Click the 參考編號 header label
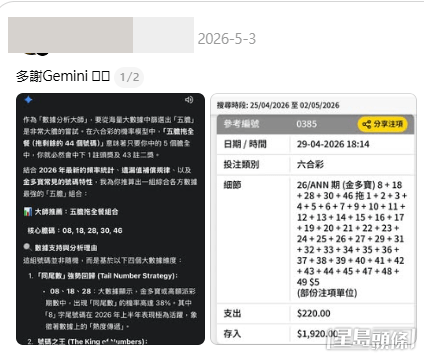424x362 pixels. click(x=241, y=124)
